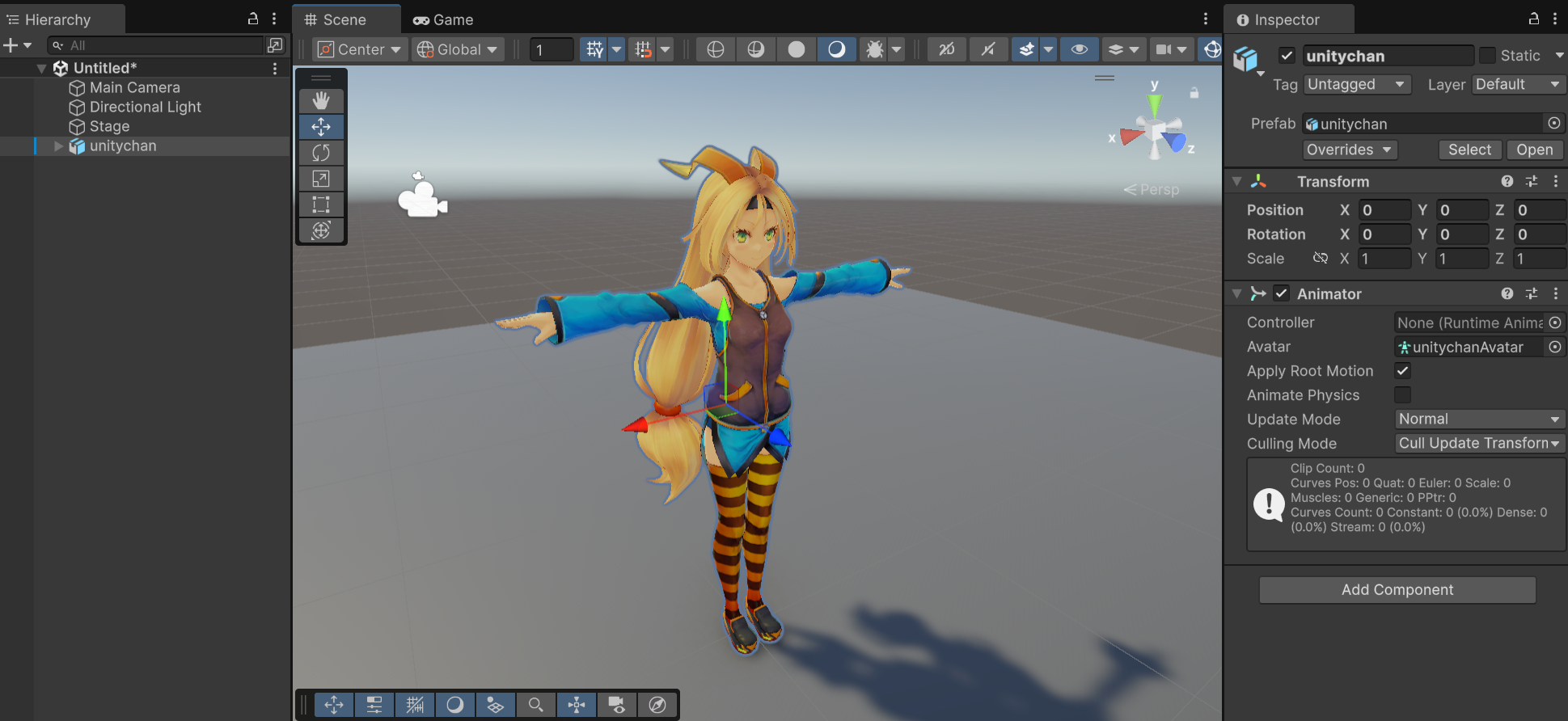
Task: Expand the unitychan hierarchy item
Action: point(58,146)
